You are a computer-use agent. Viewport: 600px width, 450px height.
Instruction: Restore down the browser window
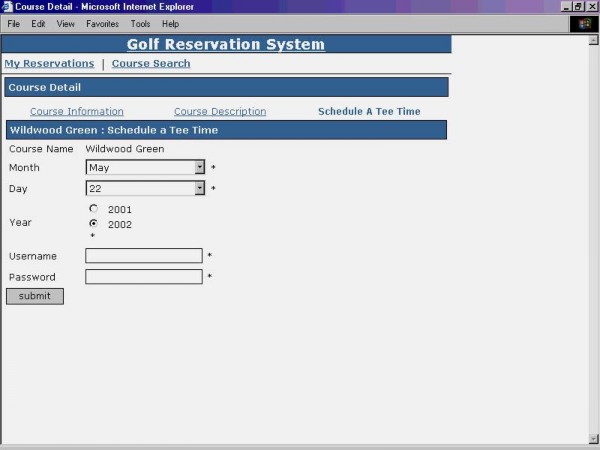(x=579, y=7)
